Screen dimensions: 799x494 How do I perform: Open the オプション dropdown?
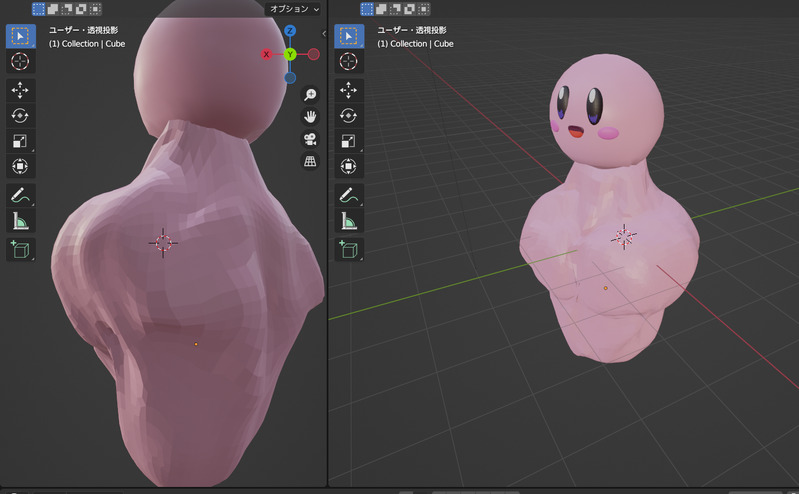click(x=293, y=9)
